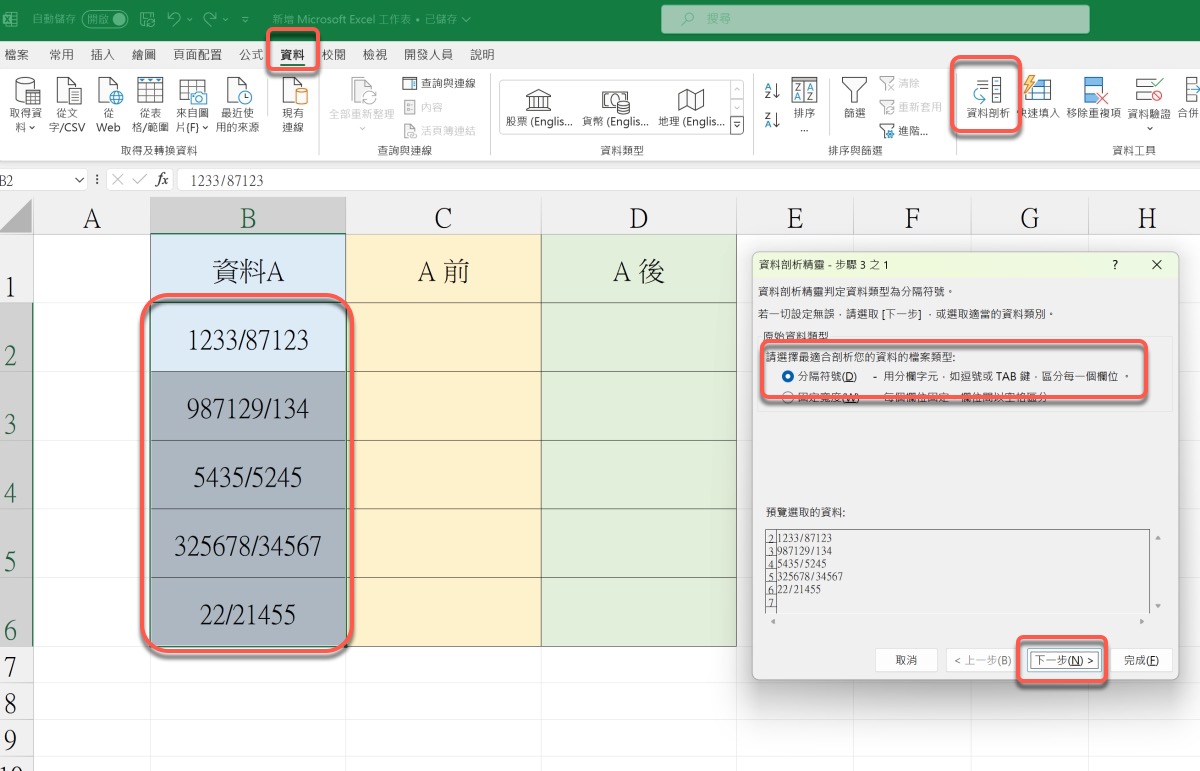Screen dimensions: 1200x771
Task: Select the Fixed width (固定寬度) radio button
Action: tap(788, 398)
